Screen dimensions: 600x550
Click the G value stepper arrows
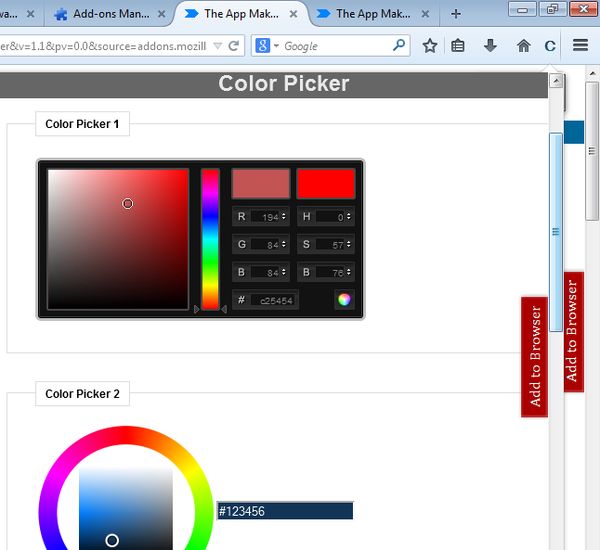[x=284, y=244]
